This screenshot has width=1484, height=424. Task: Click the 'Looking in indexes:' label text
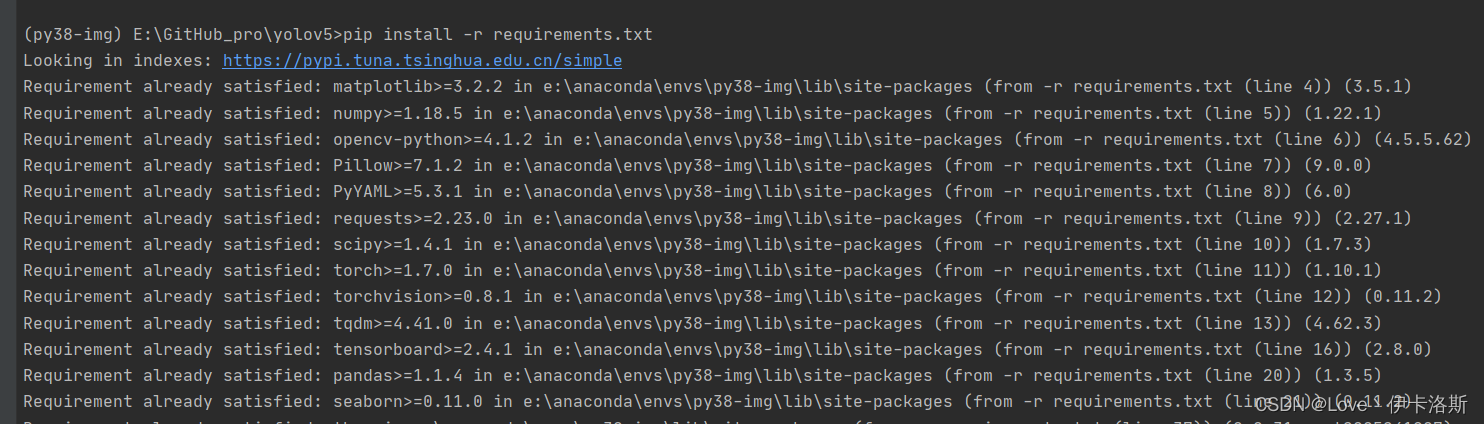[118, 61]
